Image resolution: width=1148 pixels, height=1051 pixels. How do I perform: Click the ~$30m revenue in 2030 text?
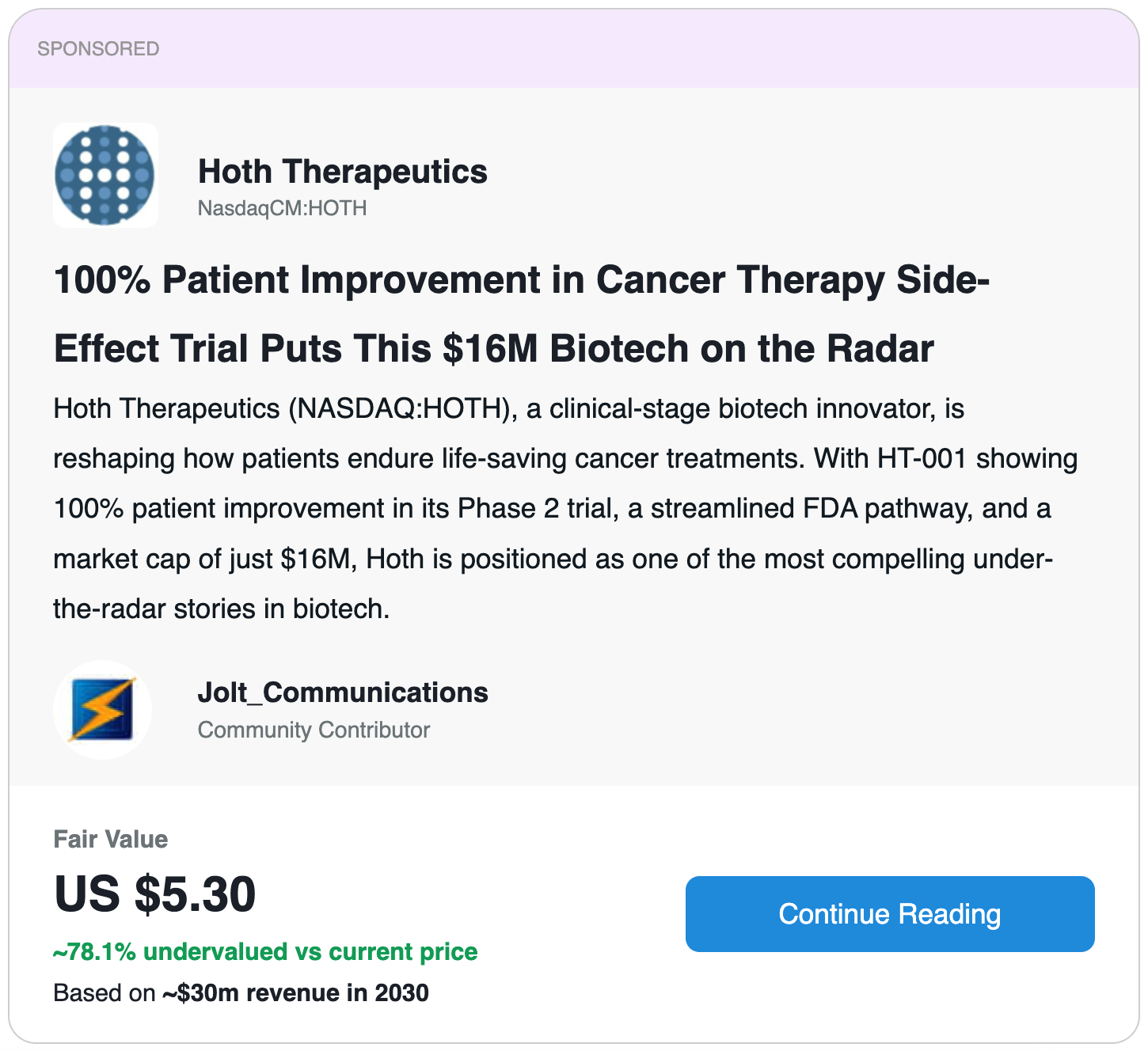coord(295,992)
